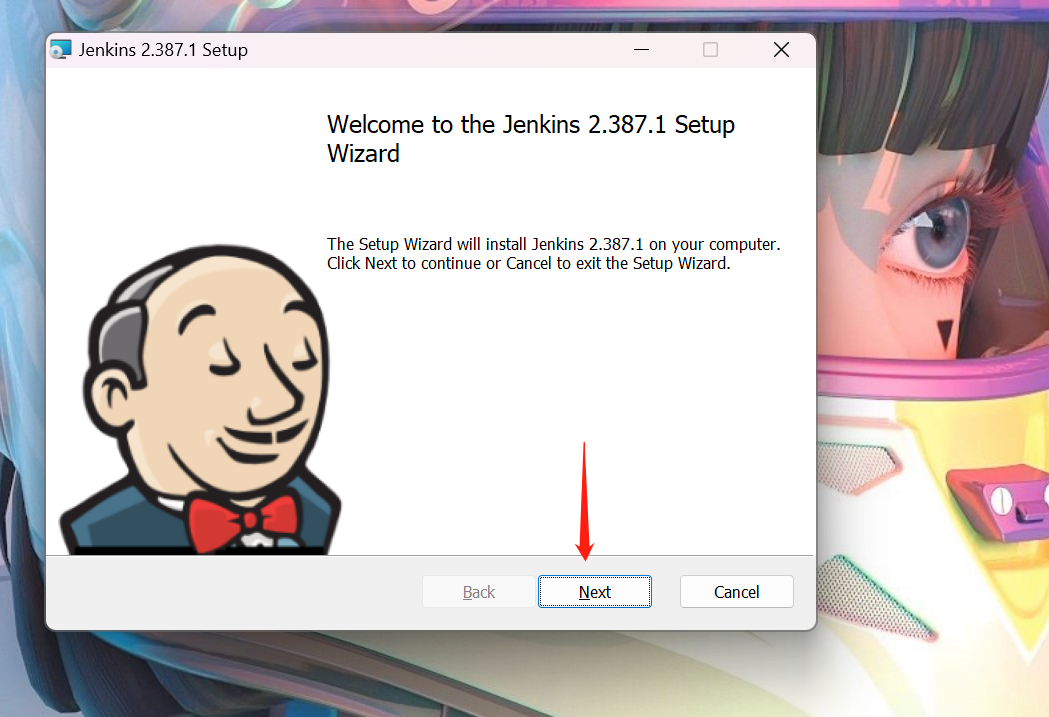Close the Jenkins Setup window
Viewport: 1049px width, 717px height.
pos(781,50)
